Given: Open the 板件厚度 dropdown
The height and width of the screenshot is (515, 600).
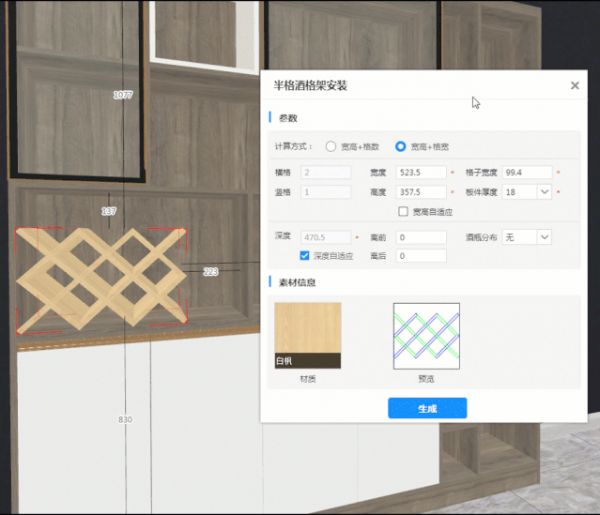Looking at the screenshot, I should [x=544, y=191].
